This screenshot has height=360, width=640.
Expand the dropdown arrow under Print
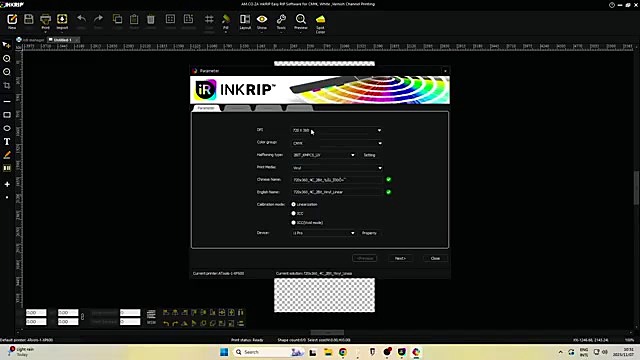click(45, 32)
